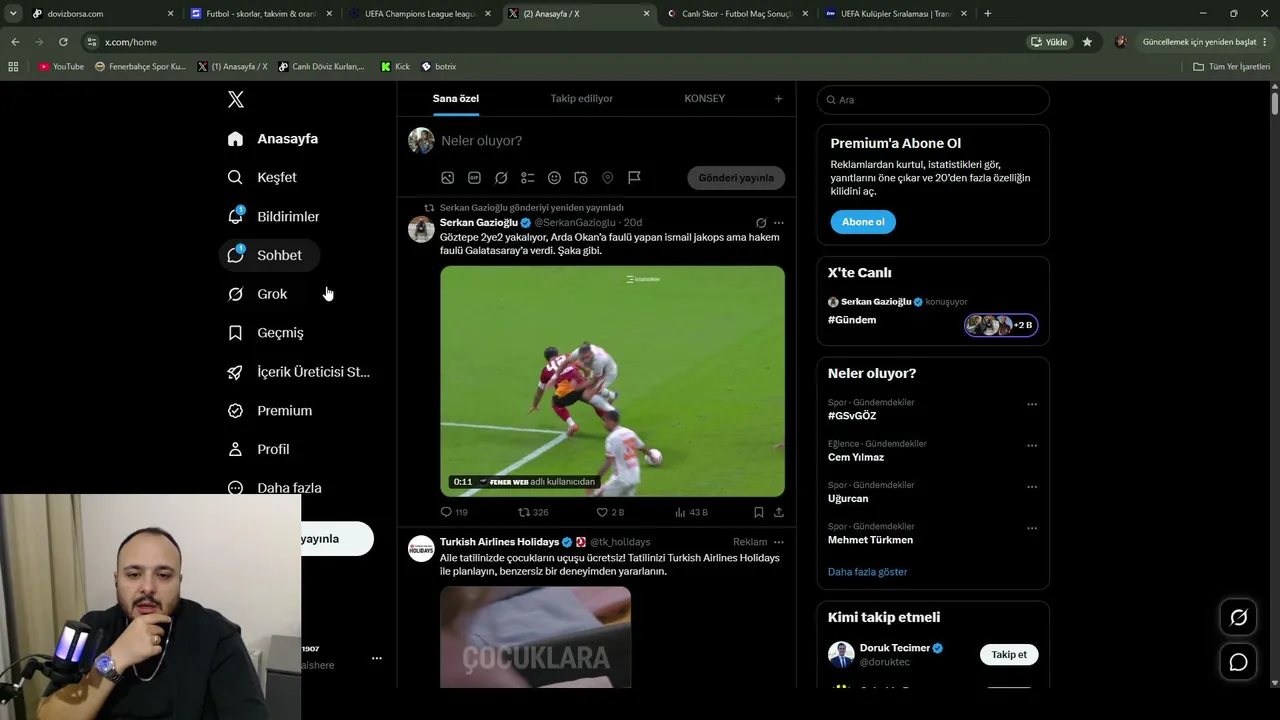This screenshot has width=1280, height=720.
Task: More options for Cem Yılmaz trend
Action: [x=1032, y=446]
